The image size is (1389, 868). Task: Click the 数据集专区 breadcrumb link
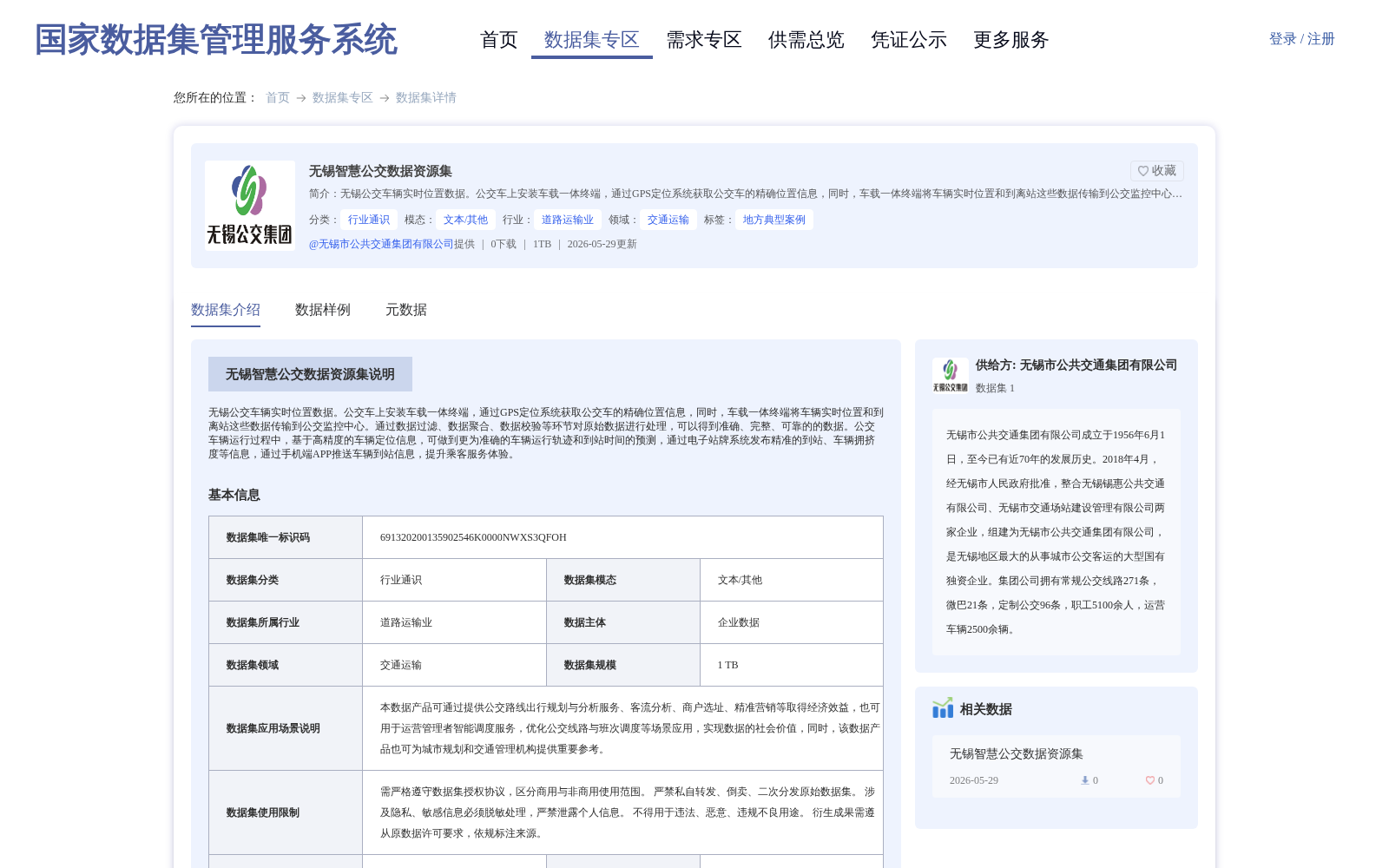[343, 97]
